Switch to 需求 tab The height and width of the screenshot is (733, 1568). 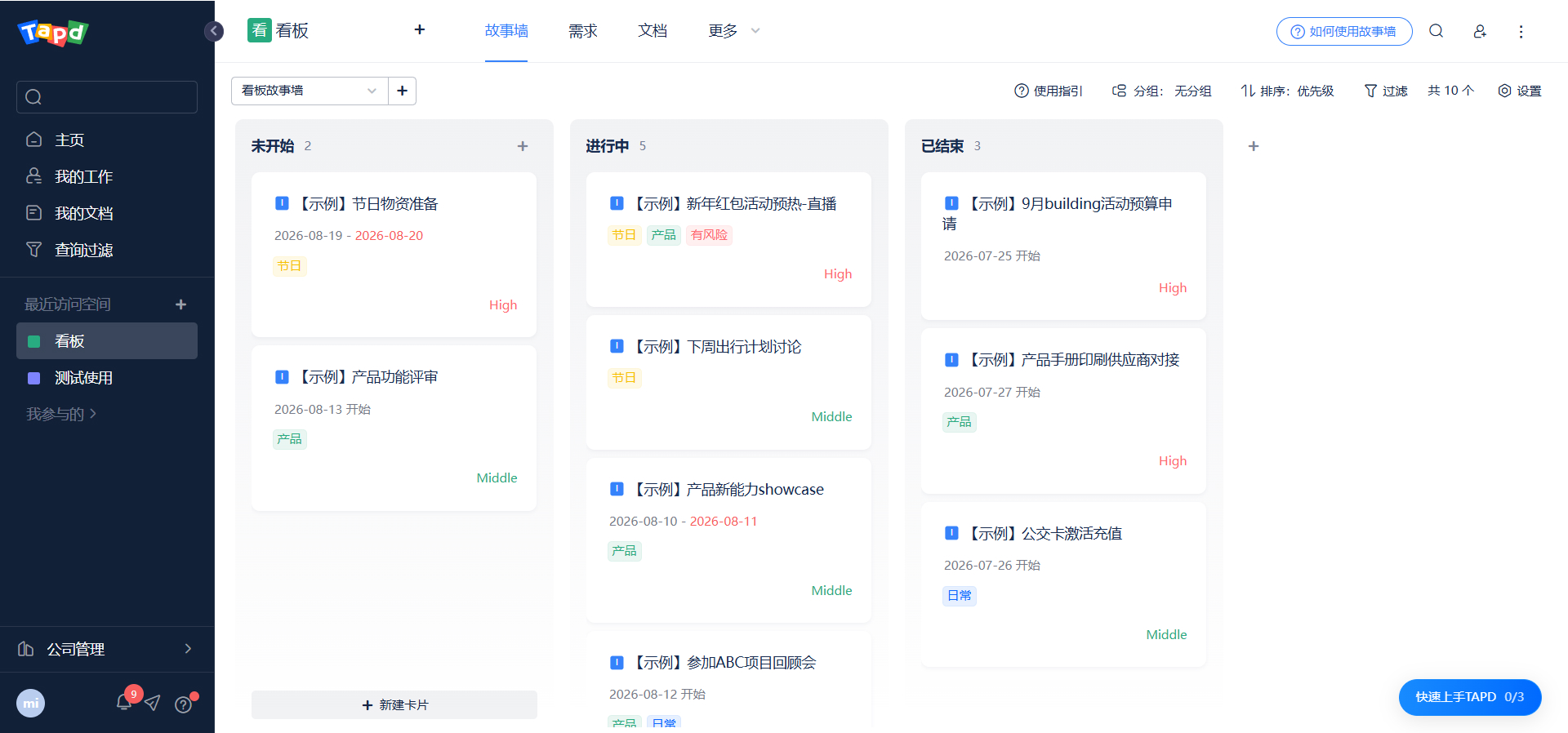click(583, 31)
